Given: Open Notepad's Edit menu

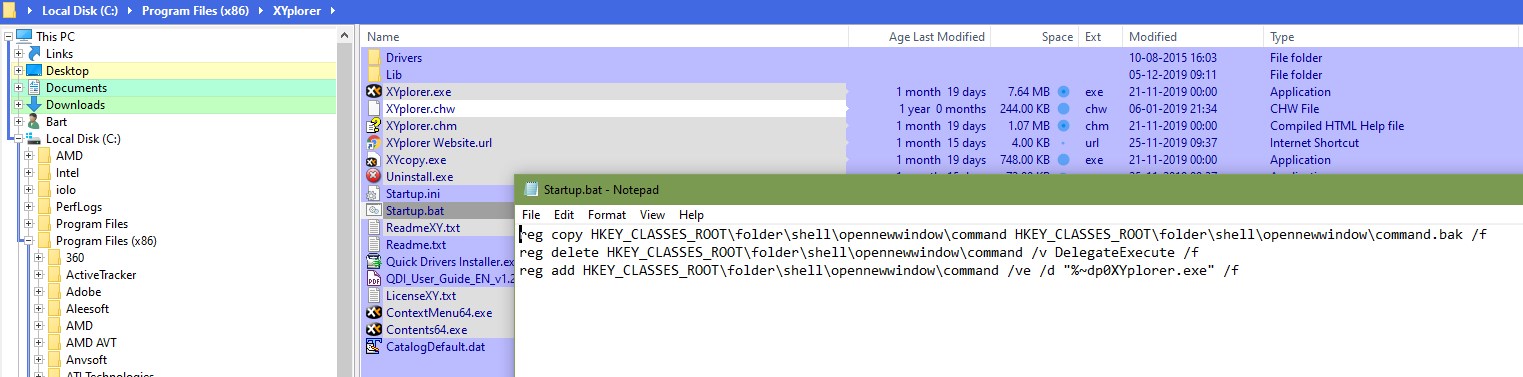Looking at the screenshot, I should coord(564,215).
